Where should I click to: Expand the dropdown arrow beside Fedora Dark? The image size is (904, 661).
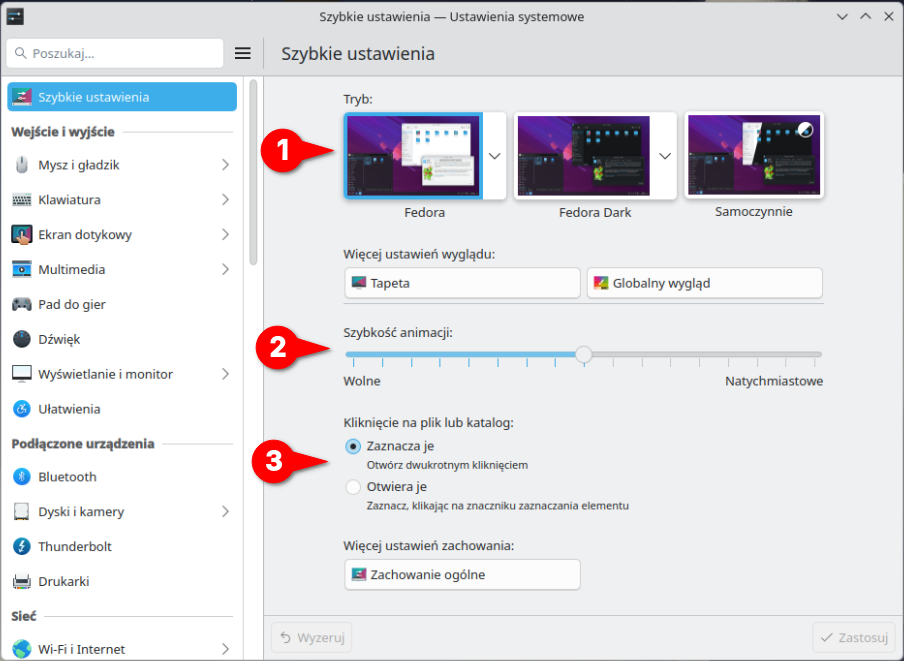[664, 156]
